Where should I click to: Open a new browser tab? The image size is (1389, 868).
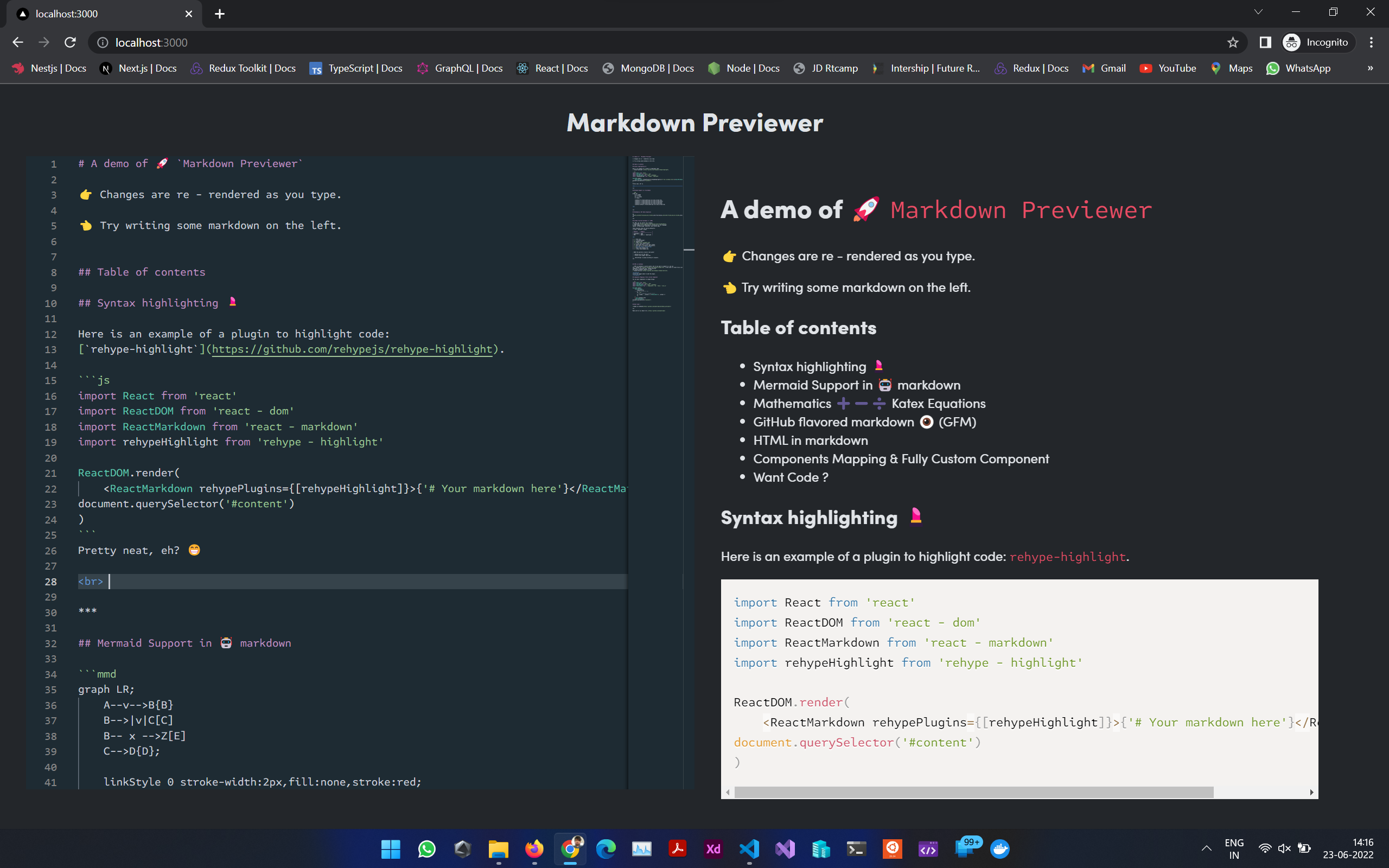tap(220, 14)
